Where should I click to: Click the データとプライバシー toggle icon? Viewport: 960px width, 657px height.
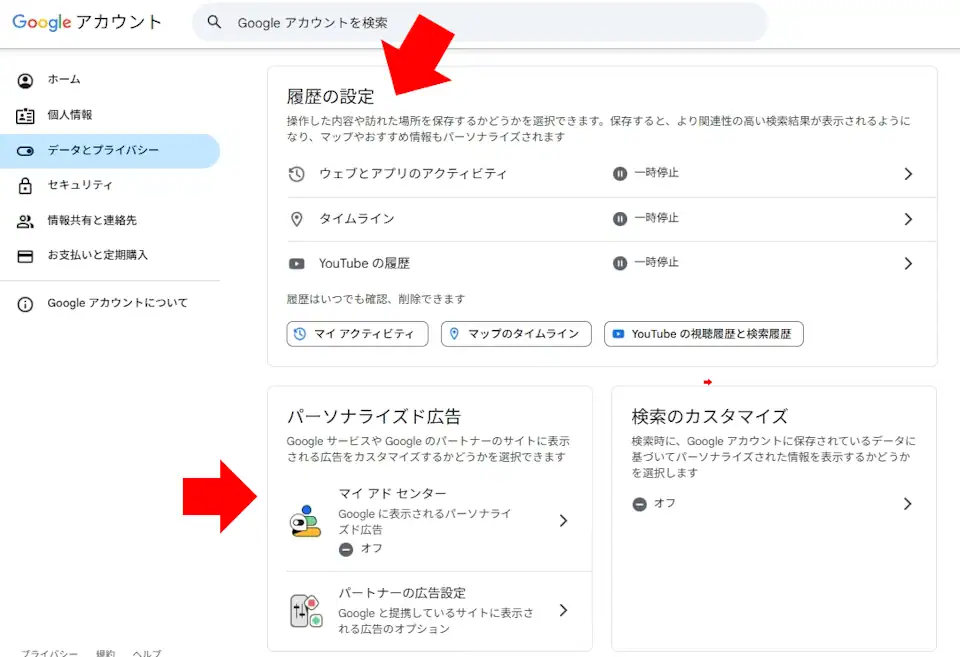click(x=25, y=151)
